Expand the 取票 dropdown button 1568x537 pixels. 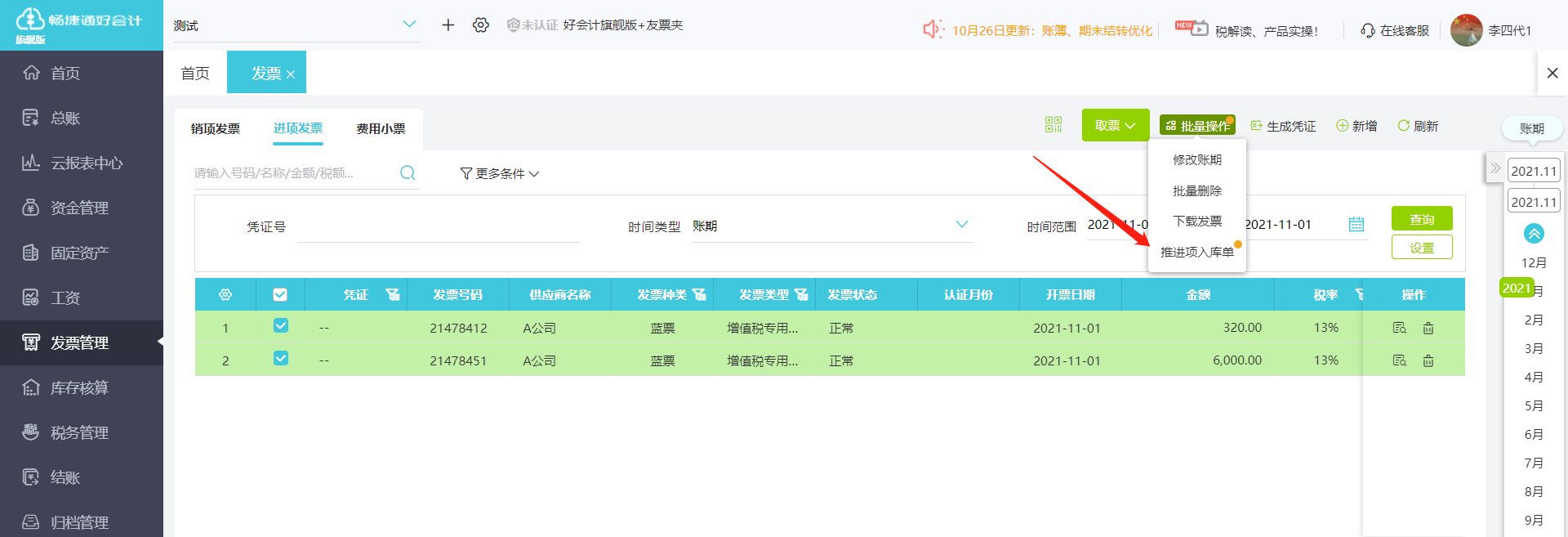(x=1116, y=125)
